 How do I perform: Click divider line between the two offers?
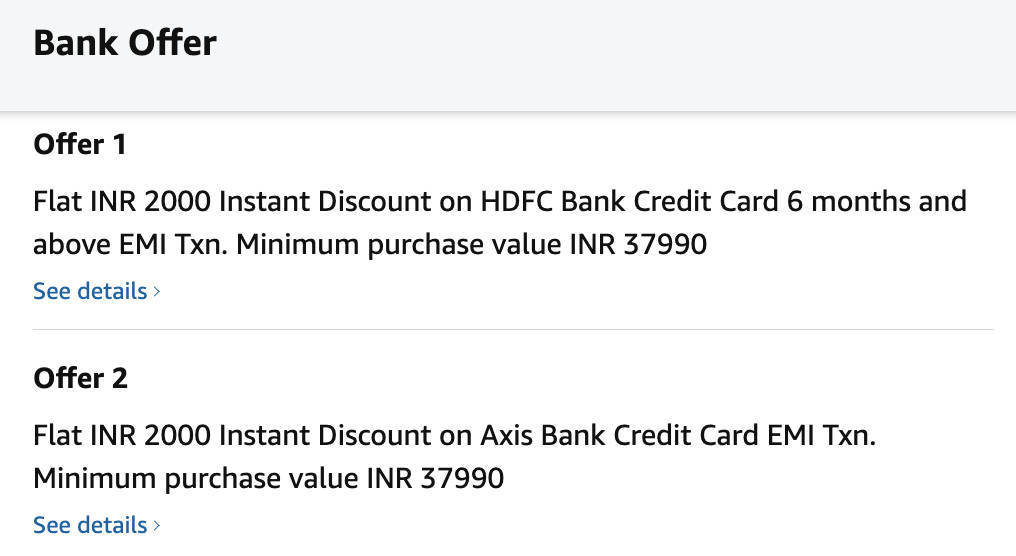coord(513,329)
